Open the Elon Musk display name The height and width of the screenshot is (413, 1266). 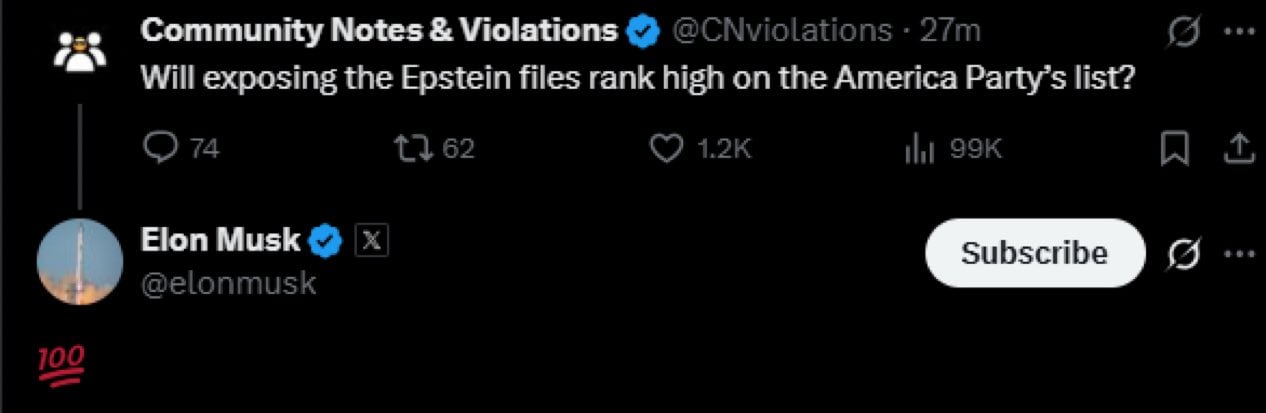(221, 240)
